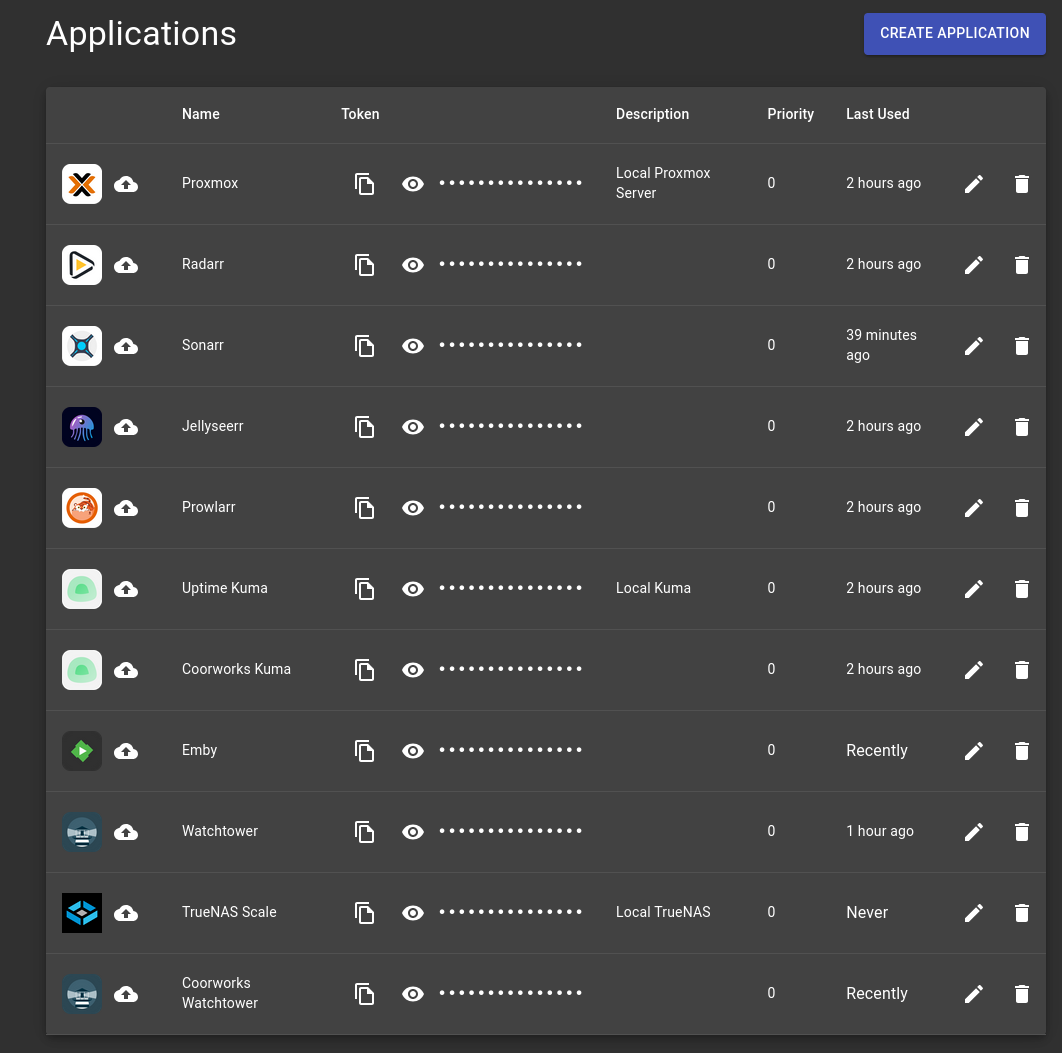Reveal the Jellyseerr token
This screenshot has width=1062, height=1053.
412,427
